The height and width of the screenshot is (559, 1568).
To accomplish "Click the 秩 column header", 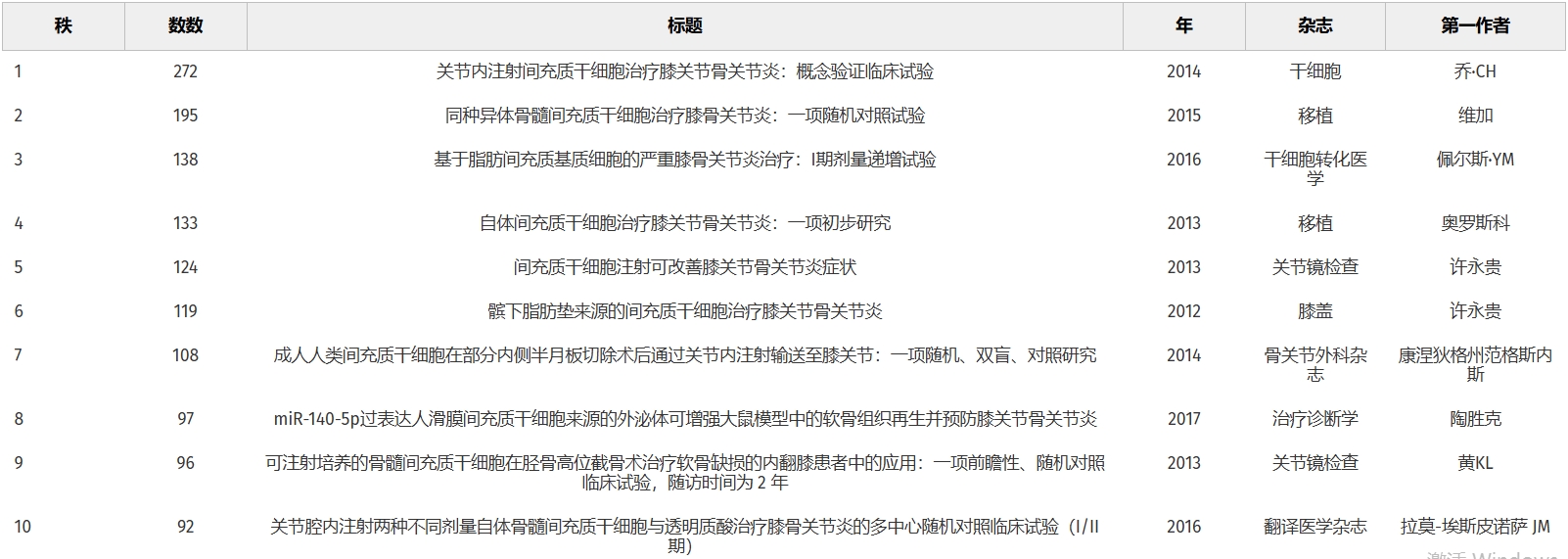I will (x=64, y=26).
